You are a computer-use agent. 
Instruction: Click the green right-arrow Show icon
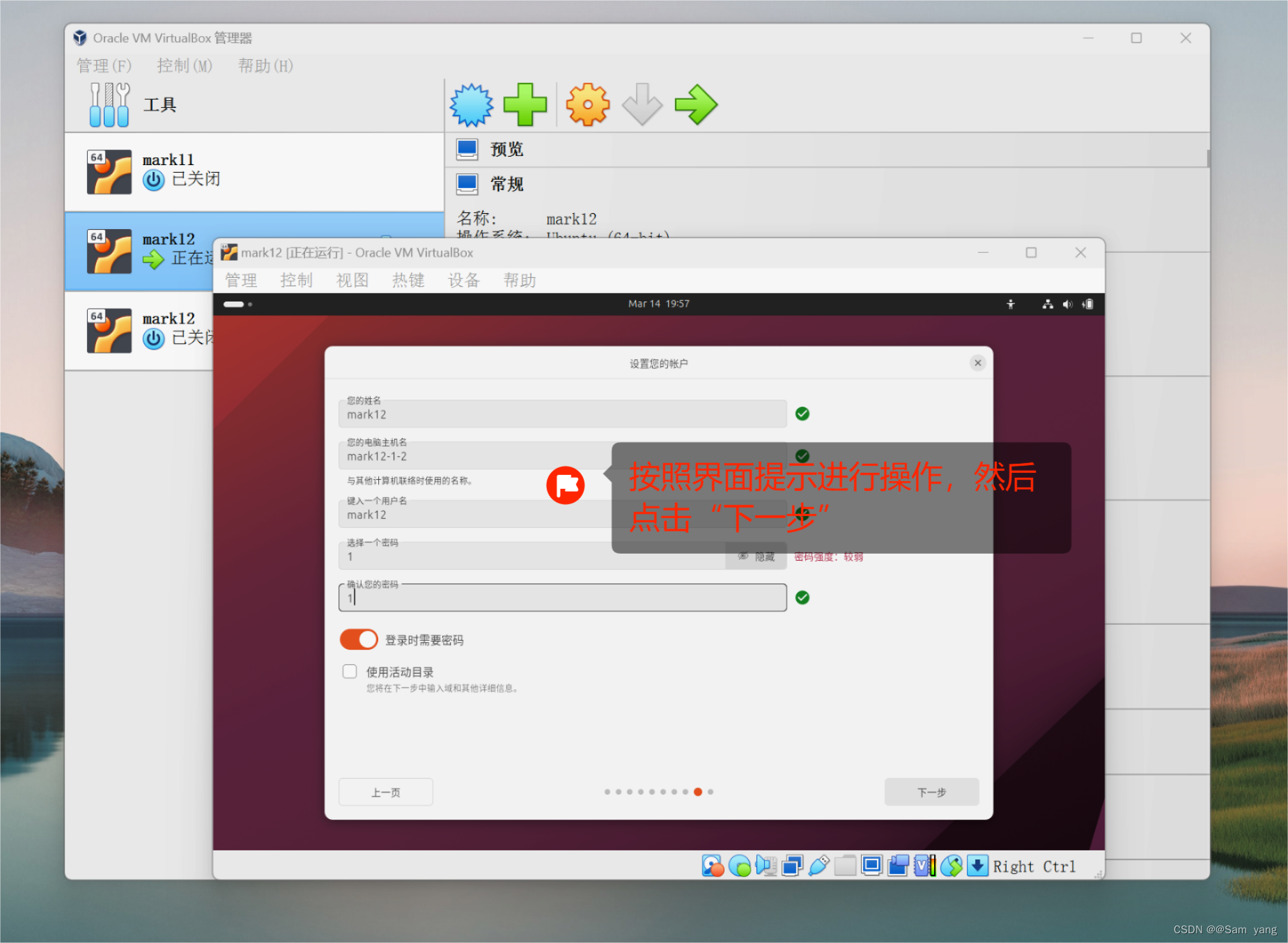click(x=696, y=105)
